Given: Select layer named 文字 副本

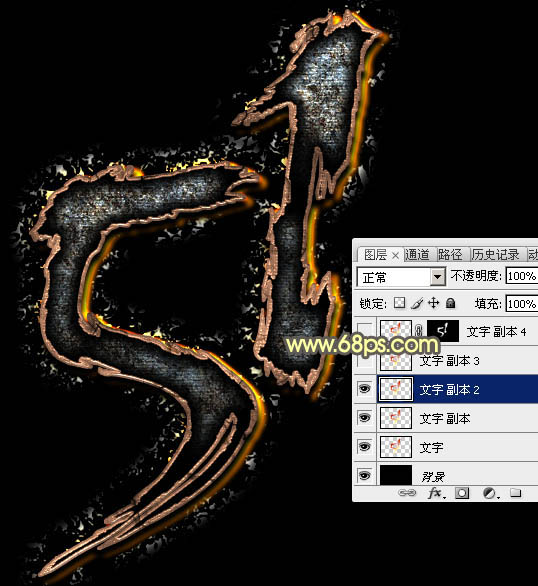Looking at the screenshot, I should (x=445, y=419).
